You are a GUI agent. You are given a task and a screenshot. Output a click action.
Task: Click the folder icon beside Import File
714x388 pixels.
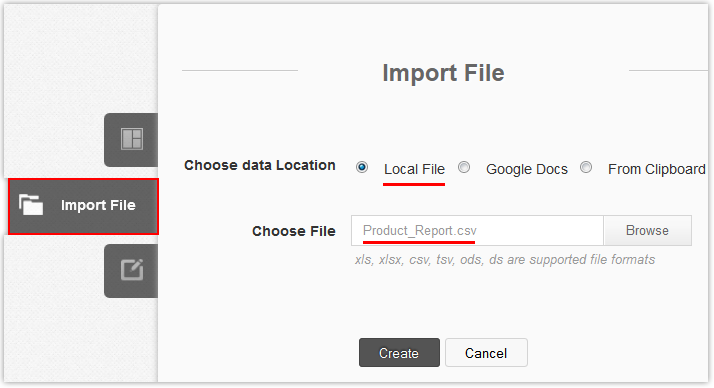(x=31, y=204)
